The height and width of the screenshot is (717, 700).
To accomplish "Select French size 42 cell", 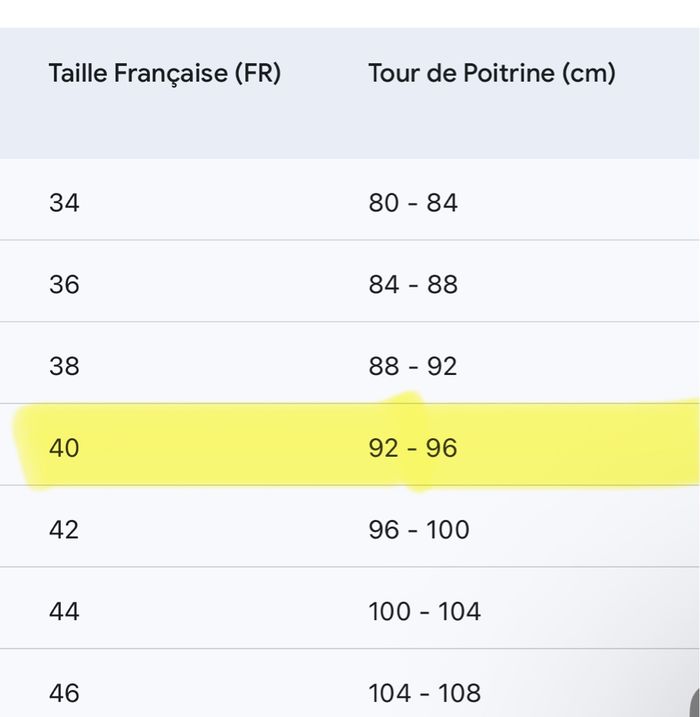I will pyautogui.click(x=64, y=529).
